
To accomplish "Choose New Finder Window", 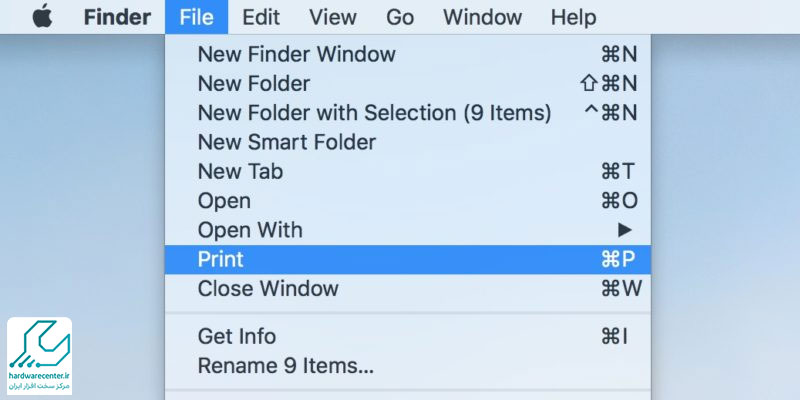I will pyautogui.click(x=408, y=54).
